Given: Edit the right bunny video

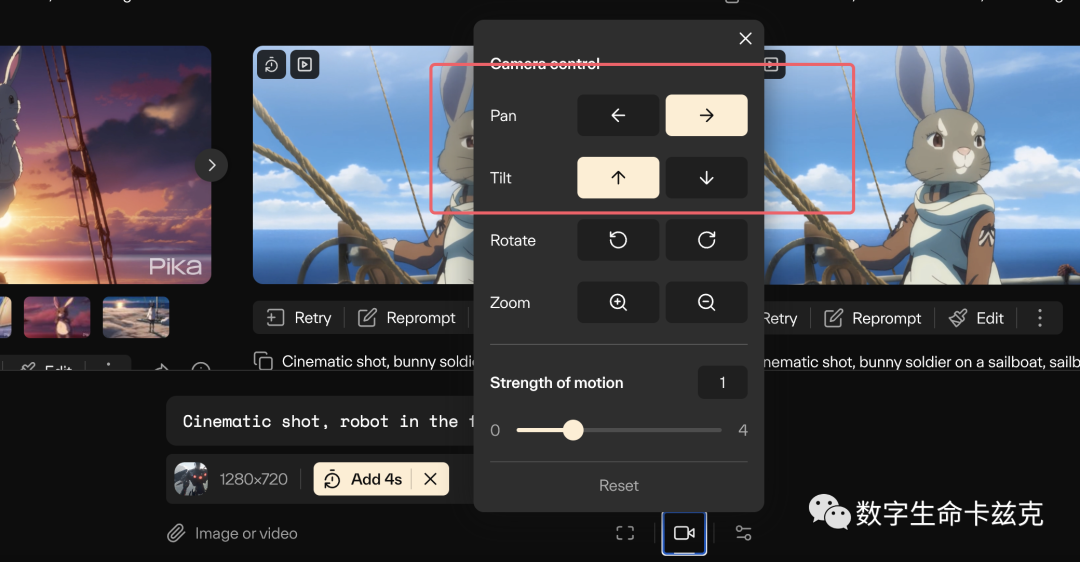Looking at the screenshot, I should click(x=976, y=318).
